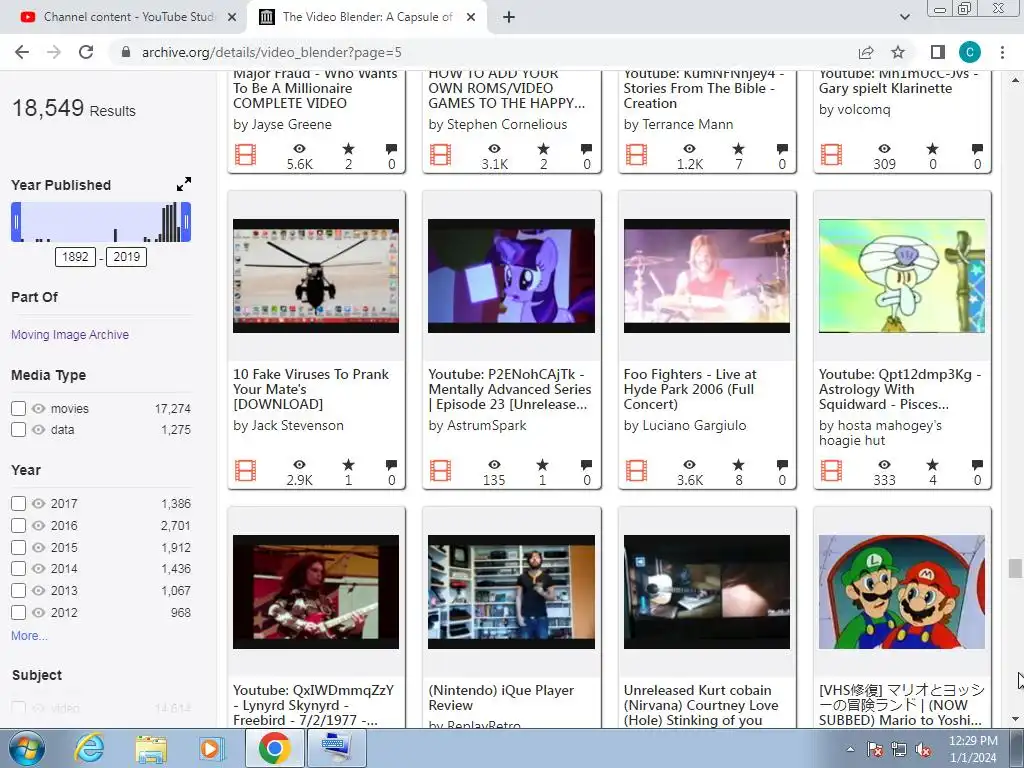The image size is (1024, 768).
Task: Open the Moving Image Archive link
Action: pos(70,334)
